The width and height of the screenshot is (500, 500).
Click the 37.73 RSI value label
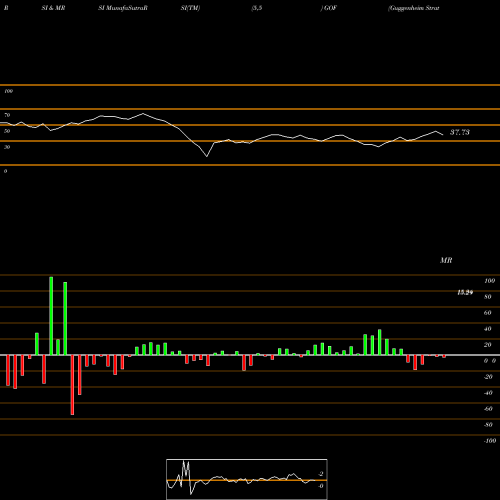coord(460,132)
